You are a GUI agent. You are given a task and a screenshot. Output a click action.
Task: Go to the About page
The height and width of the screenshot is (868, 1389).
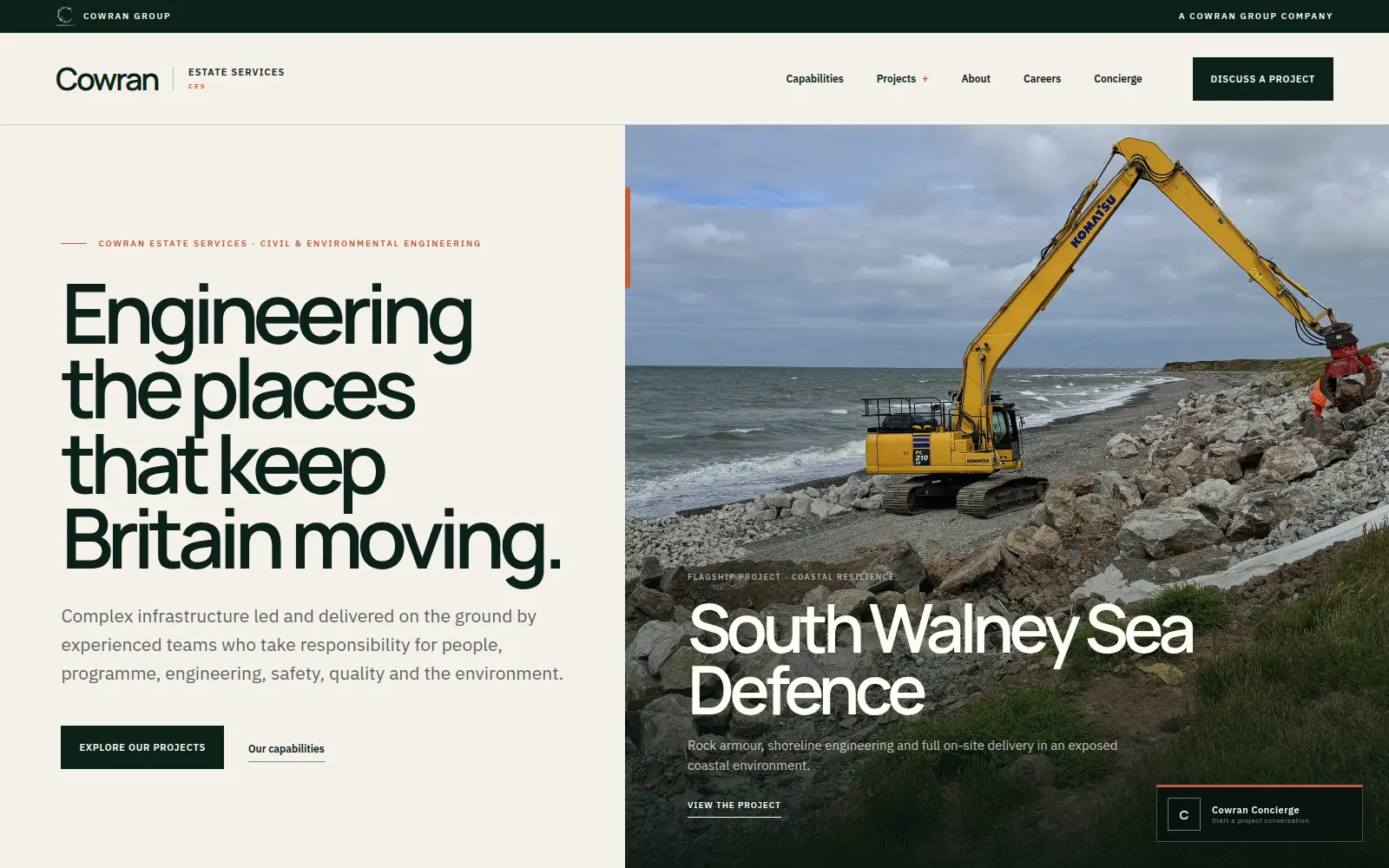coord(976,79)
